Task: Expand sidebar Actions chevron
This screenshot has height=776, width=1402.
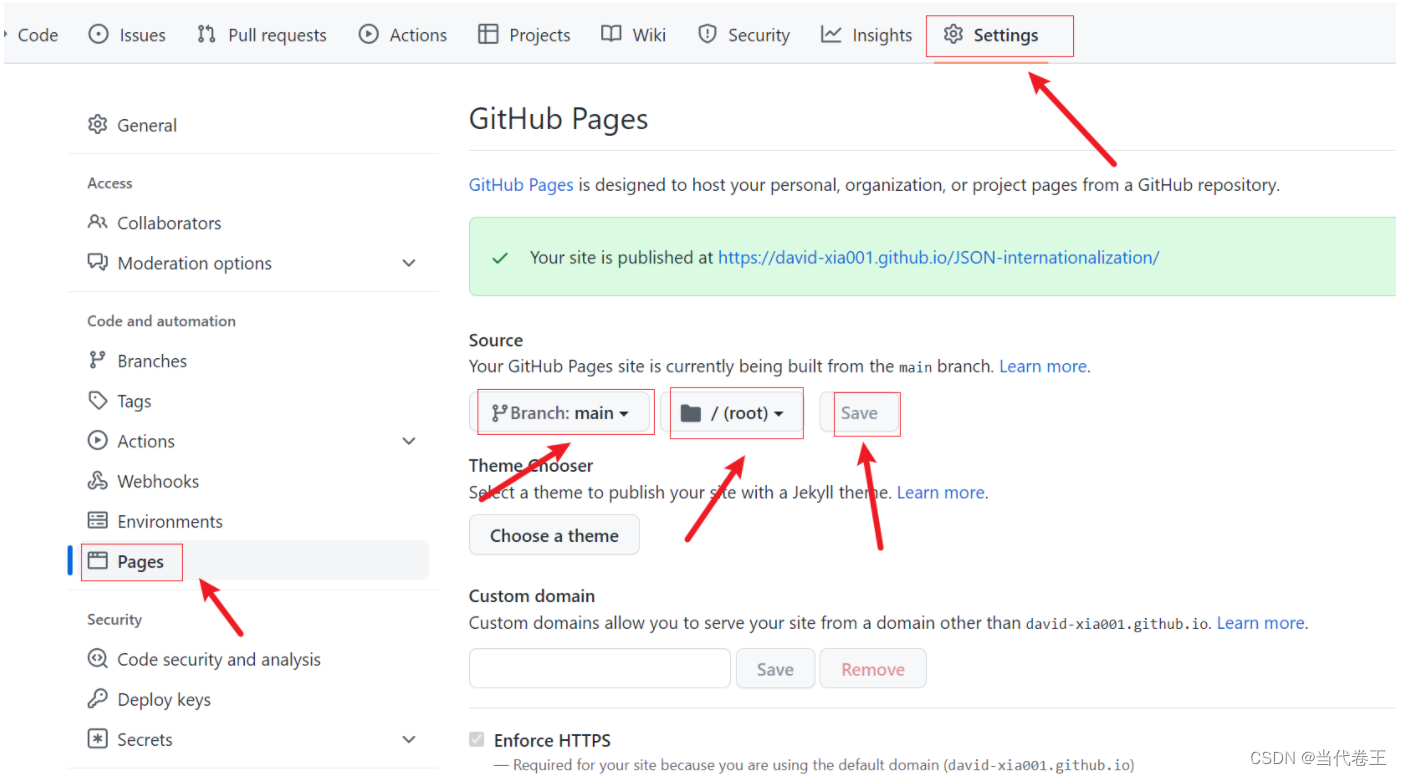Action: click(409, 441)
